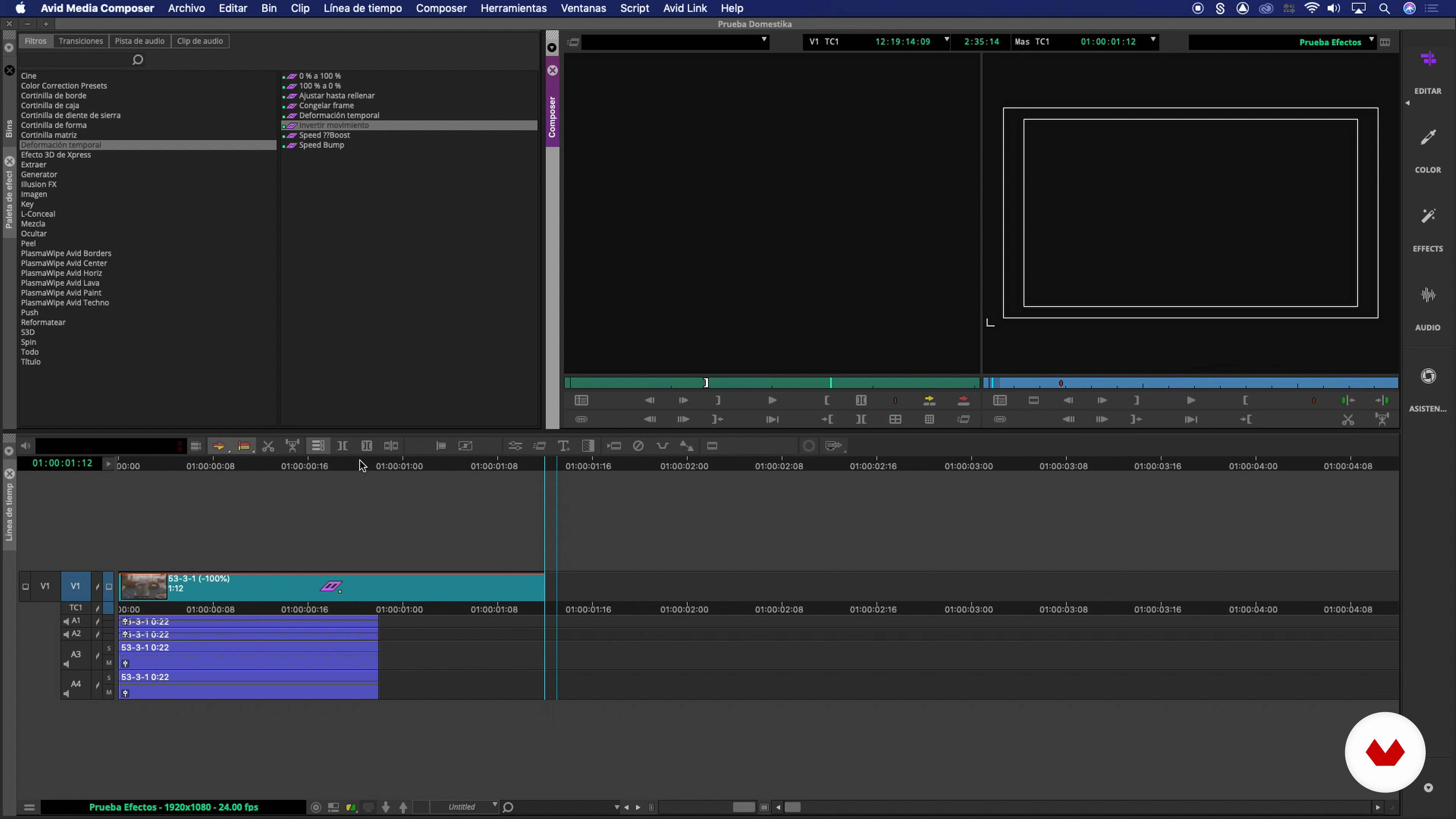
Task: Click the record monitor blue position bar
Action: [x=1190, y=383]
